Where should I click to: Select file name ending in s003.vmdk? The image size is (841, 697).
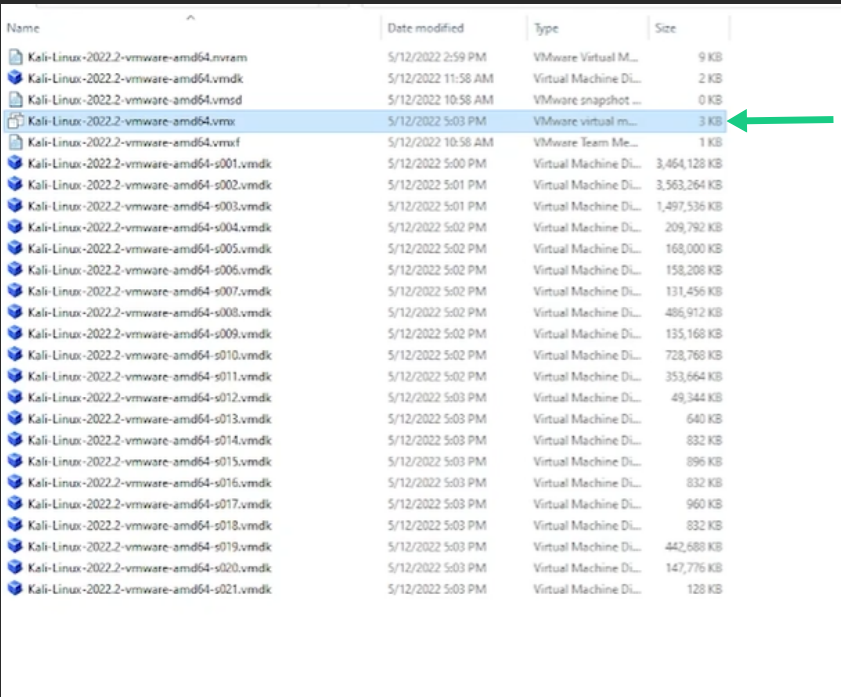pyautogui.click(x=150, y=206)
